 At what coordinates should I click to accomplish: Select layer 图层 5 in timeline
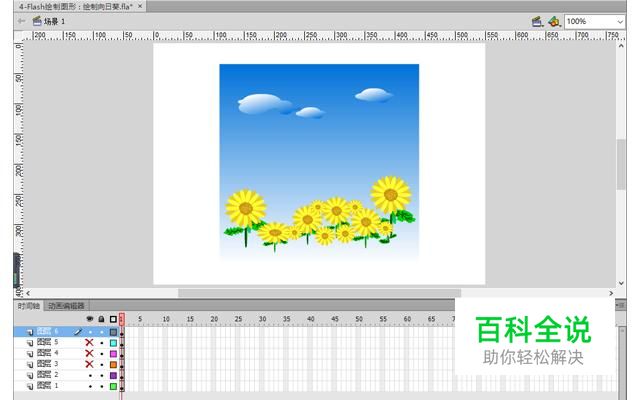[x=47, y=342]
